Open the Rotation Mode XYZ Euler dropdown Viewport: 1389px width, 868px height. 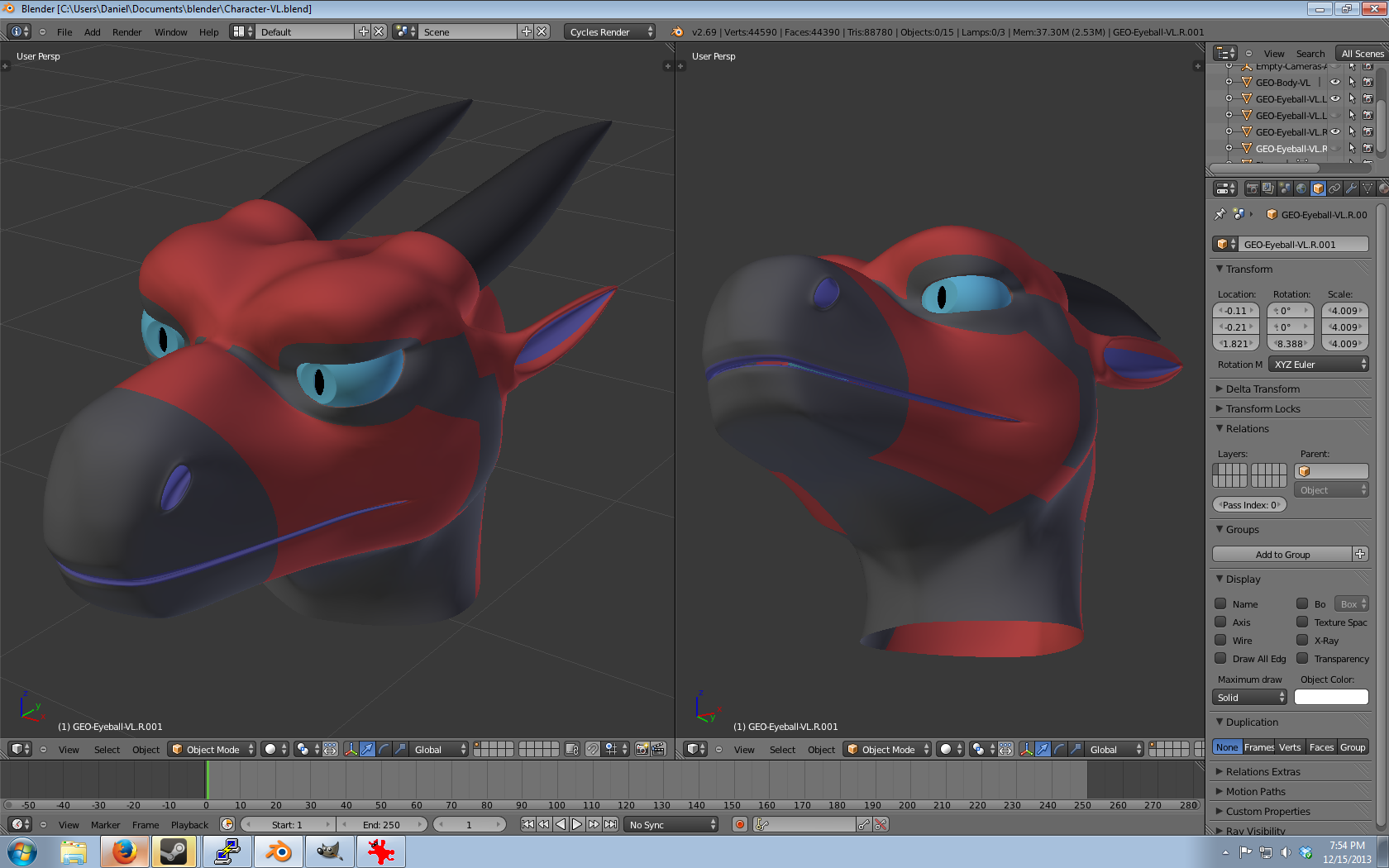(x=1319, y=365)
